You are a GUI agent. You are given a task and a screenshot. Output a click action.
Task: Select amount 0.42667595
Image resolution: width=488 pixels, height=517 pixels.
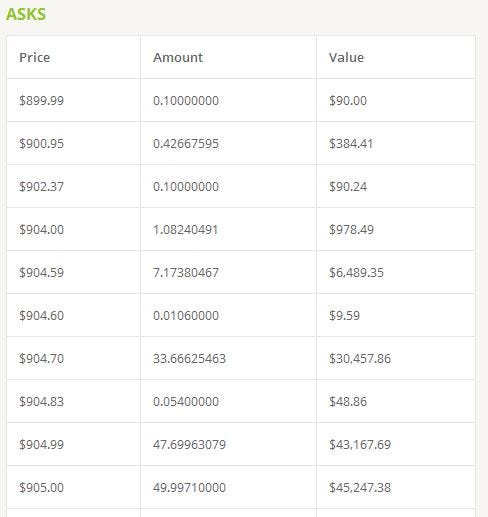(x=186, y=143)
